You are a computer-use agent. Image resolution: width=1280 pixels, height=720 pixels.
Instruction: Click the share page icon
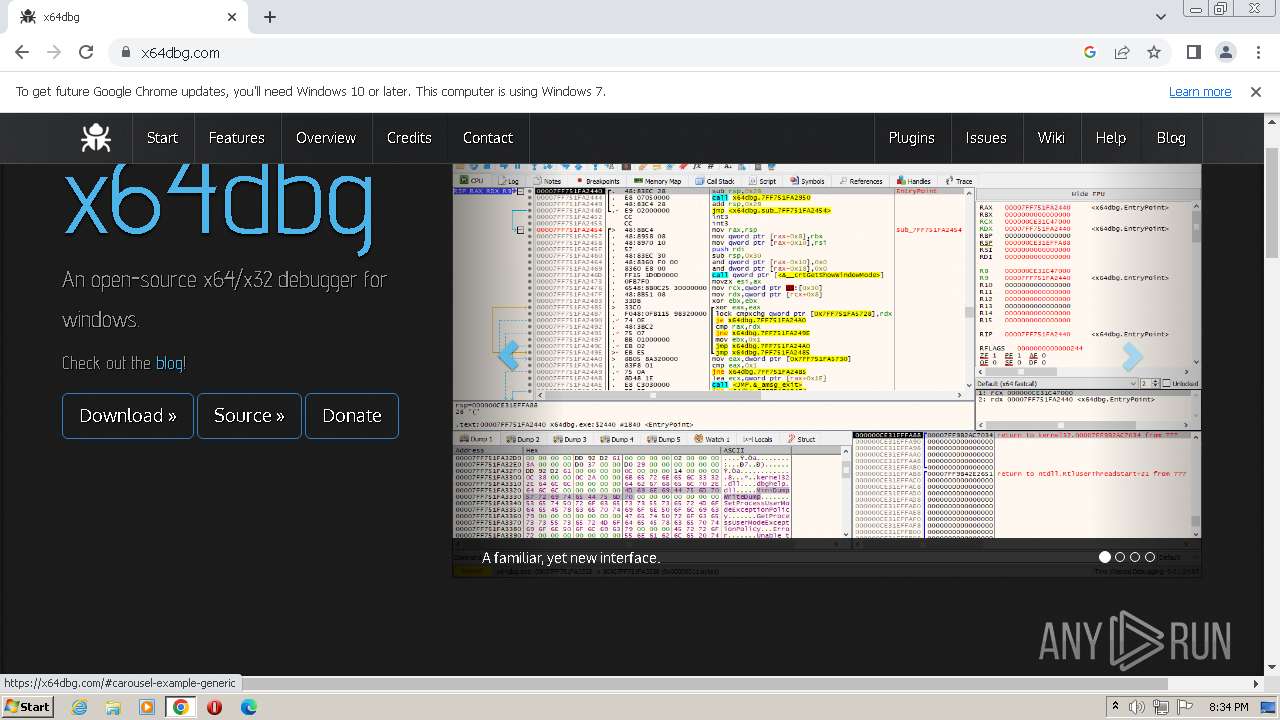click(1122, 52)
